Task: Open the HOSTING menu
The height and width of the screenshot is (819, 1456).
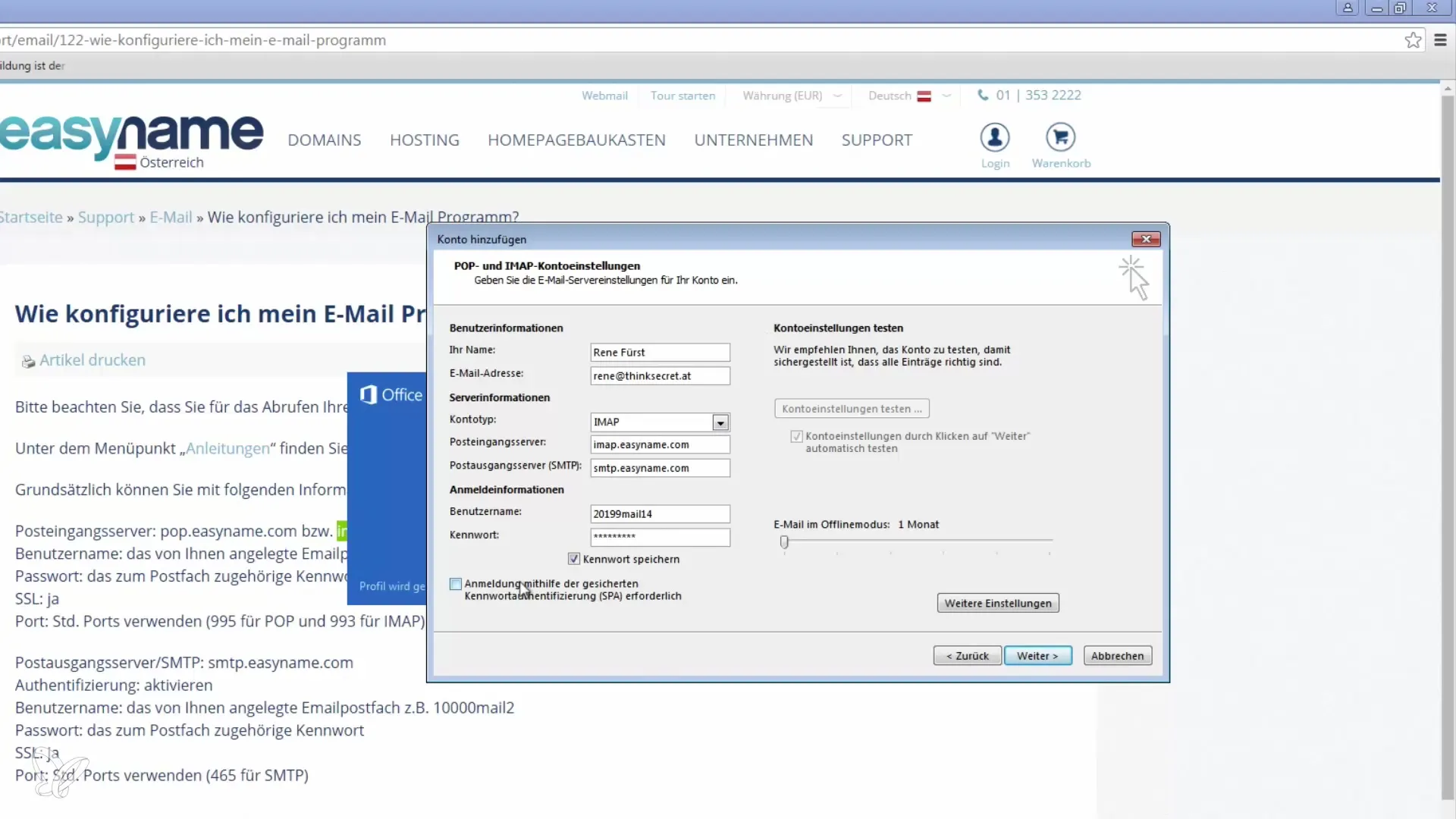Action: tap(425, 140)
